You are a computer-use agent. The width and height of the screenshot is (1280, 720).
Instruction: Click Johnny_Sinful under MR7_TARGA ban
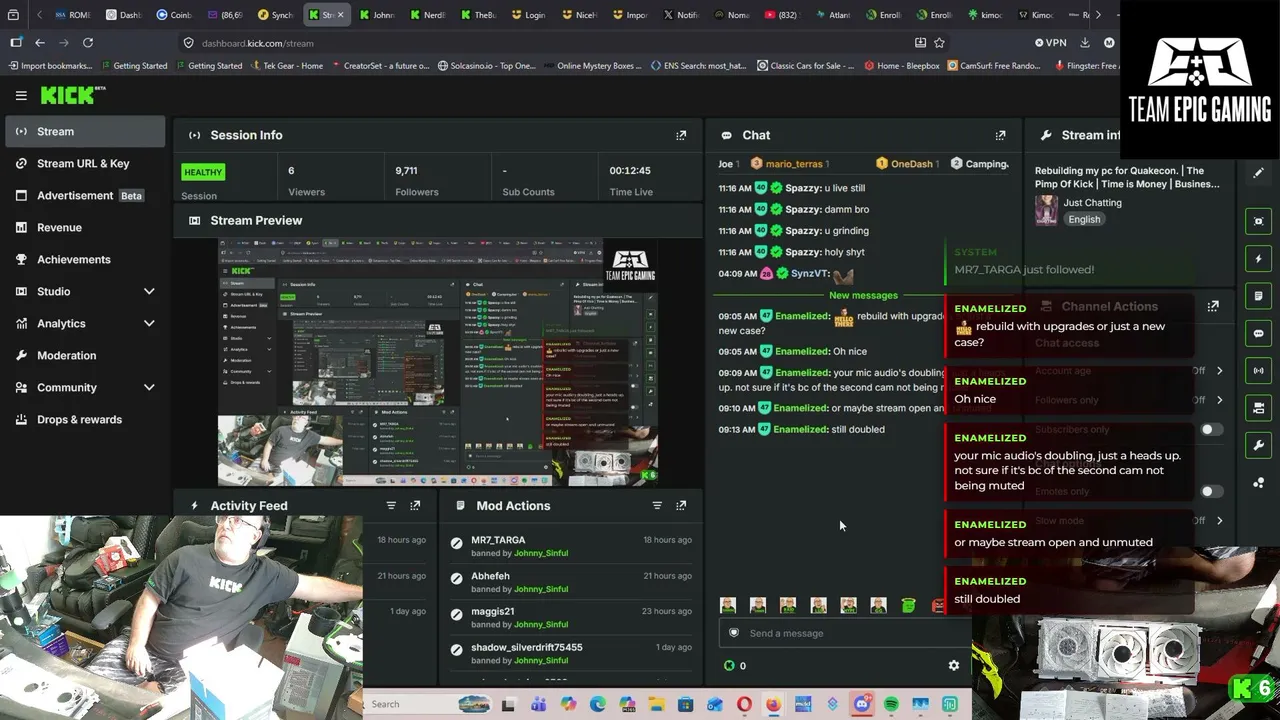pyautogui.click(x=540, y=553)
